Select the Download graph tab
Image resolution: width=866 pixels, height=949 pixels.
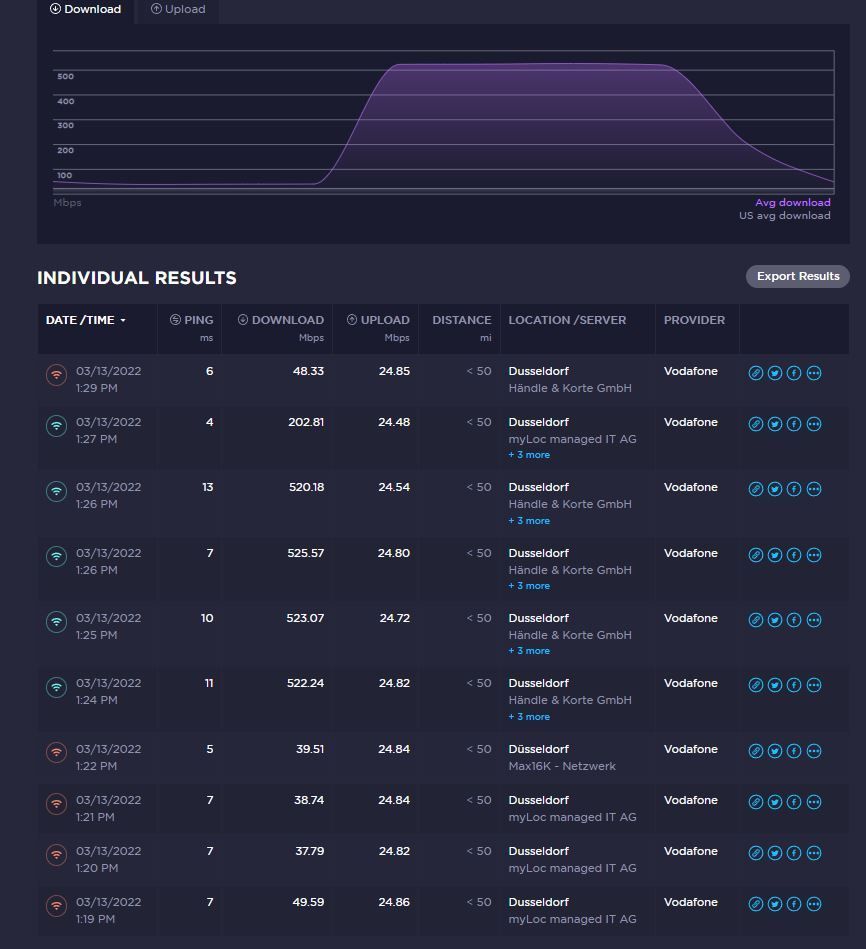tap(86, 9)
